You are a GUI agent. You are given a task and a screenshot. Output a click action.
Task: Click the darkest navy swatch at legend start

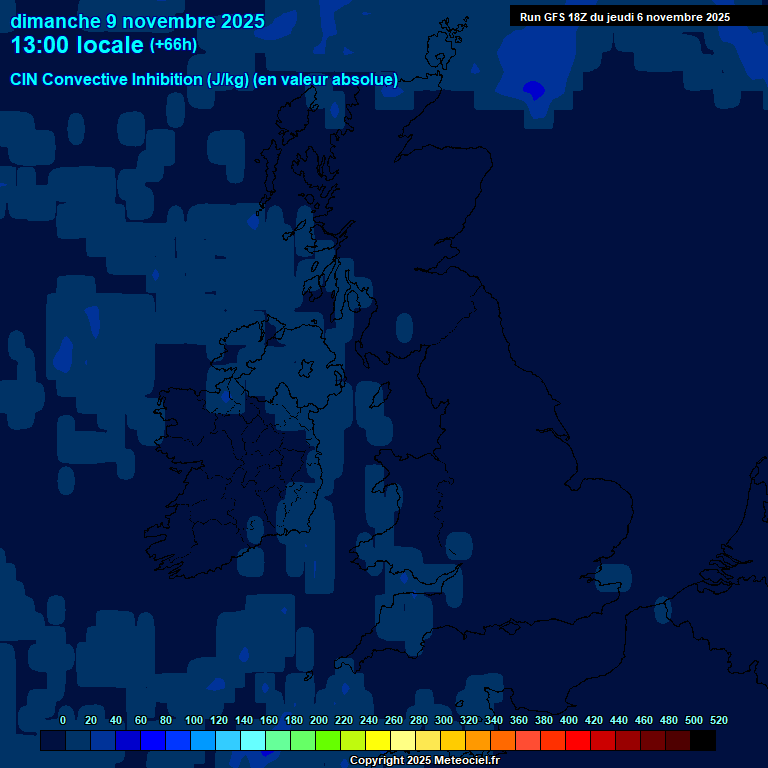(53, 741)
